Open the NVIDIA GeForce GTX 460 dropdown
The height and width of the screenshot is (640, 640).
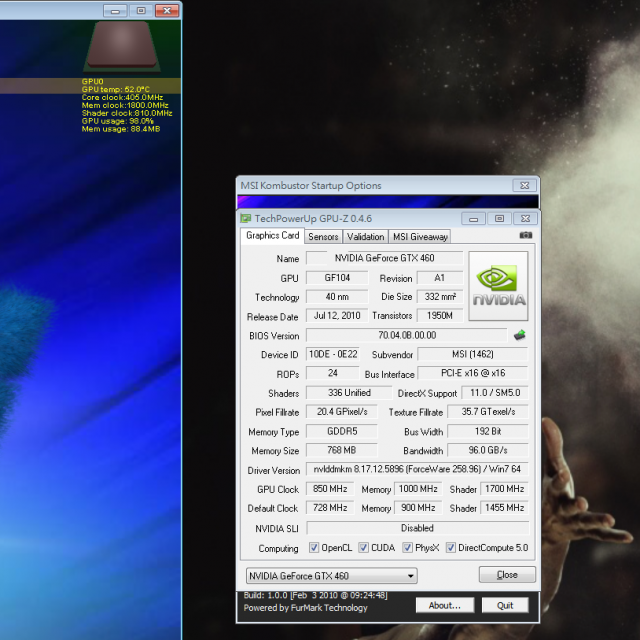click(x=331, y=576)
